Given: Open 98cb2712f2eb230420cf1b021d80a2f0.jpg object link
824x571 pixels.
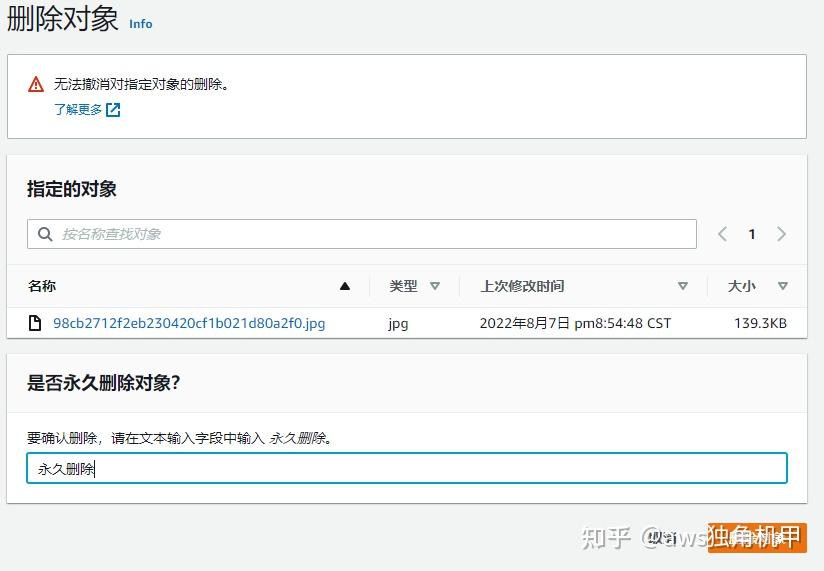Looking at the screenshot, I should coord(189,323).
